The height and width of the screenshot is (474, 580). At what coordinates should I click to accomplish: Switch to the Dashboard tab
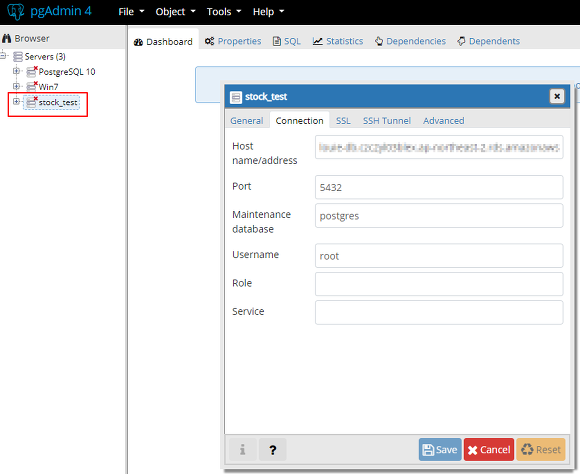click(x=163, y=41)
